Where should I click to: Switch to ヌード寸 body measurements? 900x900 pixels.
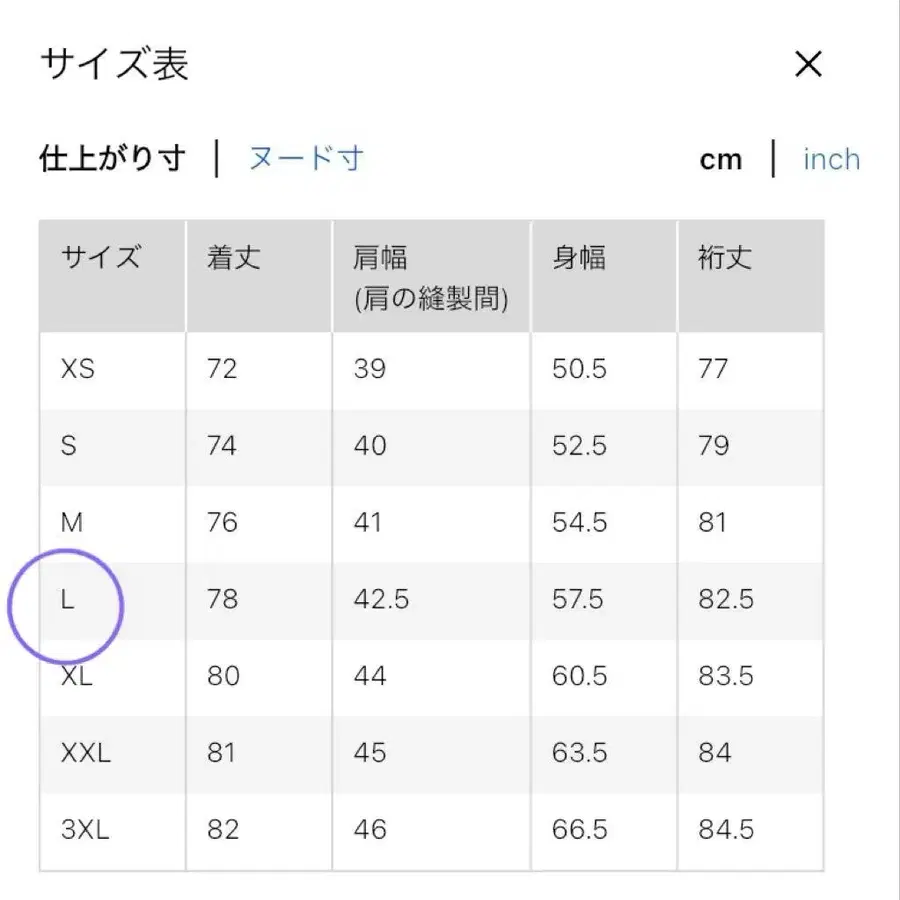click(x=304, y=158)
